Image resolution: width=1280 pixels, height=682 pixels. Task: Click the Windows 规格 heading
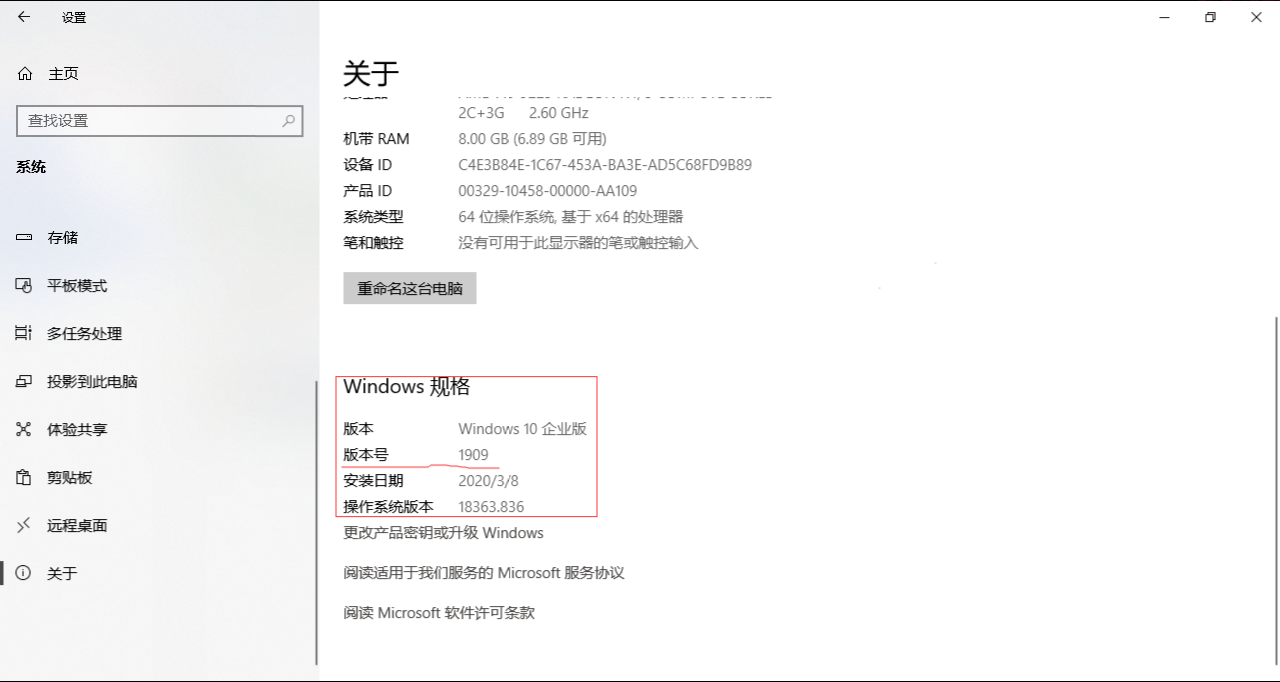[407, 387]
